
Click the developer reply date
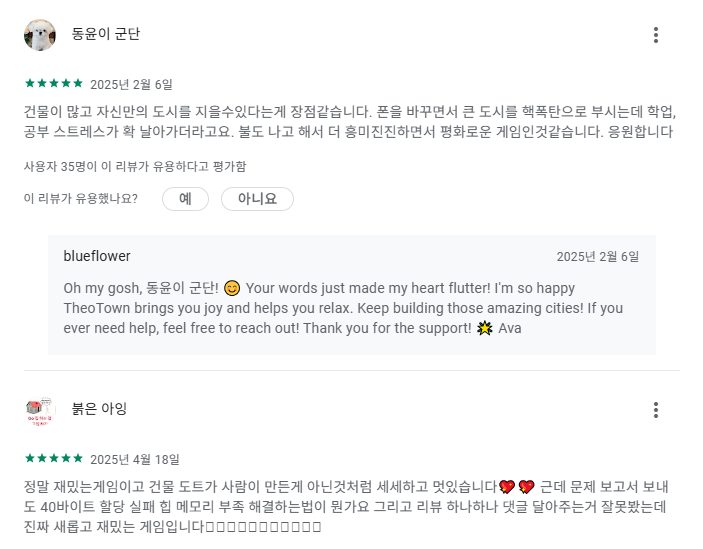pyautogui.click(x=598, y=256)
